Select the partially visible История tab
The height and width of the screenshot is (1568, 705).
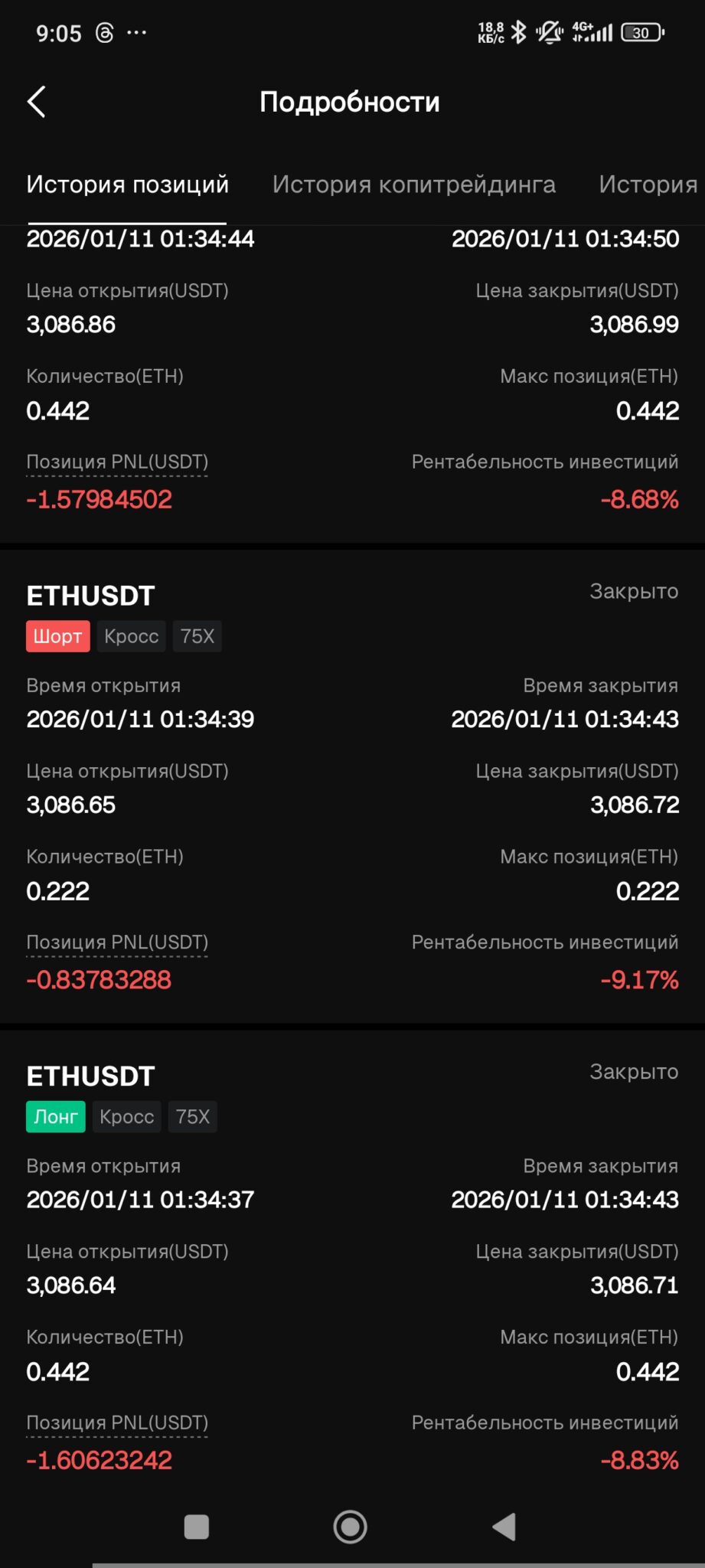(648, 185)
